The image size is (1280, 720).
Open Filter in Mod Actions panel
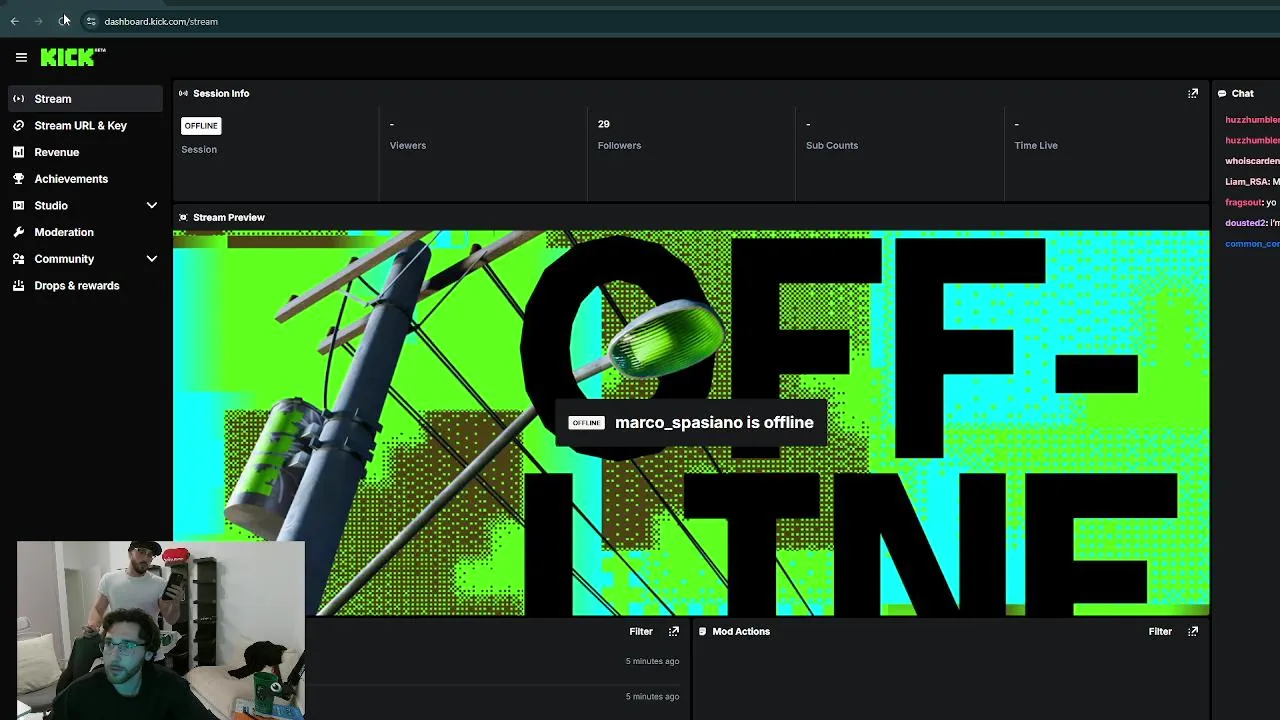coord(1160,631)
